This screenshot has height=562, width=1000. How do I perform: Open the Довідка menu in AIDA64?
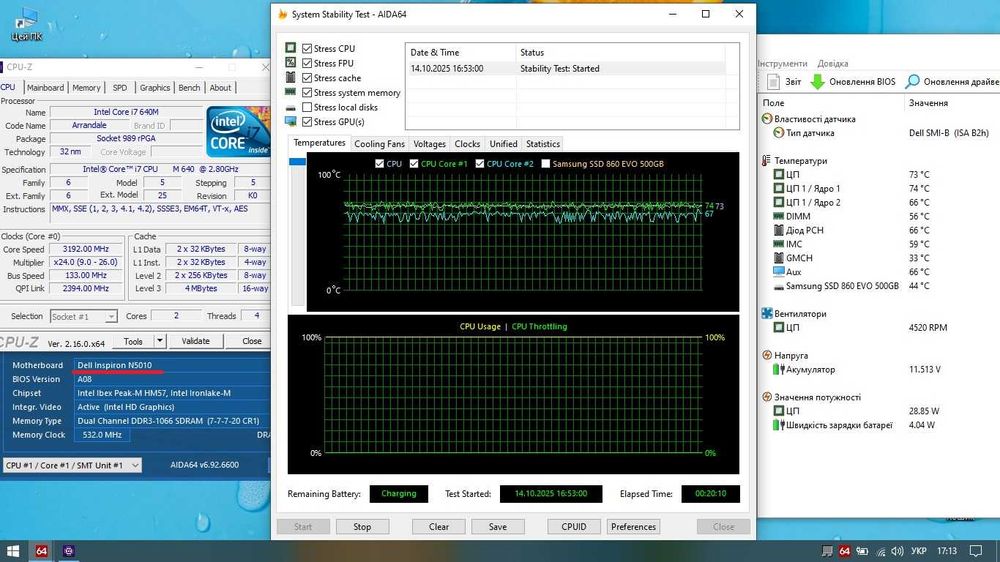pyautogui.click(x=832, y=64)
